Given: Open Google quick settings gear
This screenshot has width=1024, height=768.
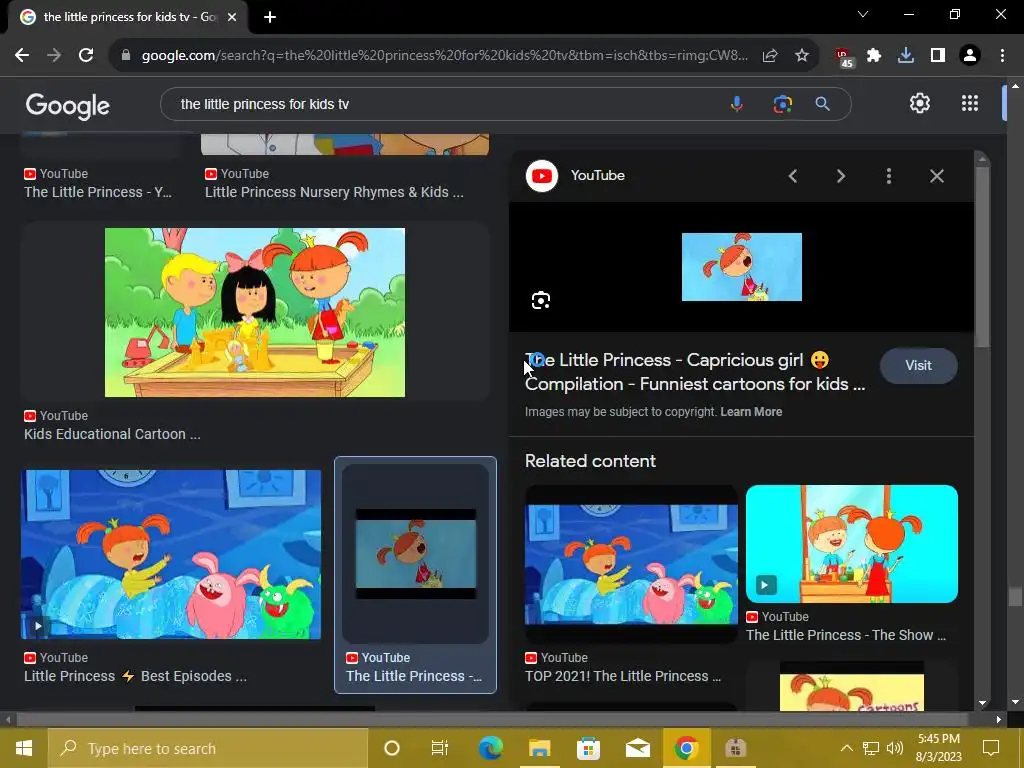Looking at the screenshot, I should tap(920, 103).
